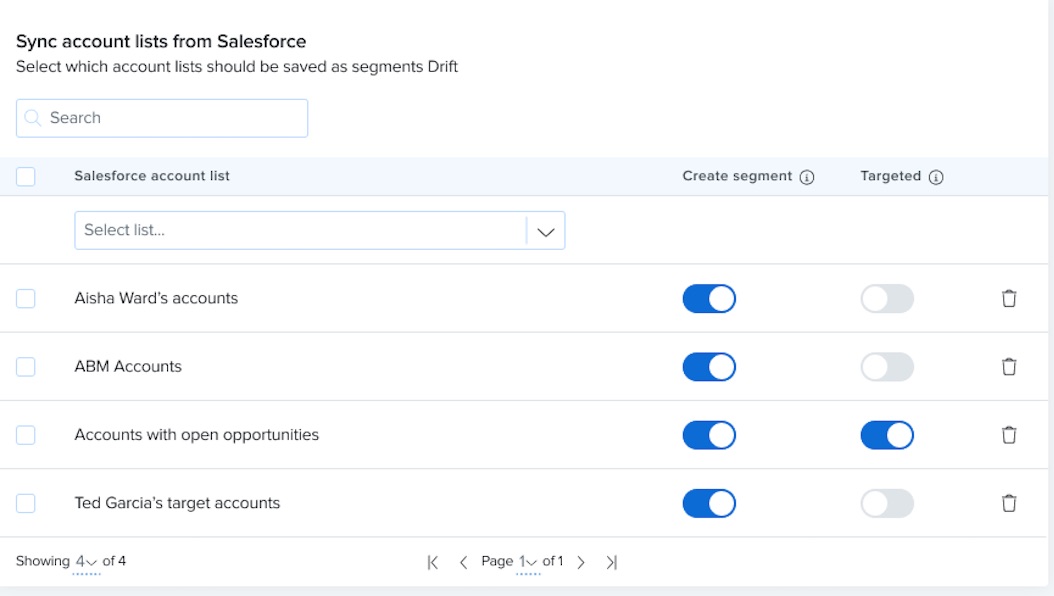Screen dimensions: 1054x596
Task: Click Ted Garcia's target accounts name
Action: tap(177, 503)
